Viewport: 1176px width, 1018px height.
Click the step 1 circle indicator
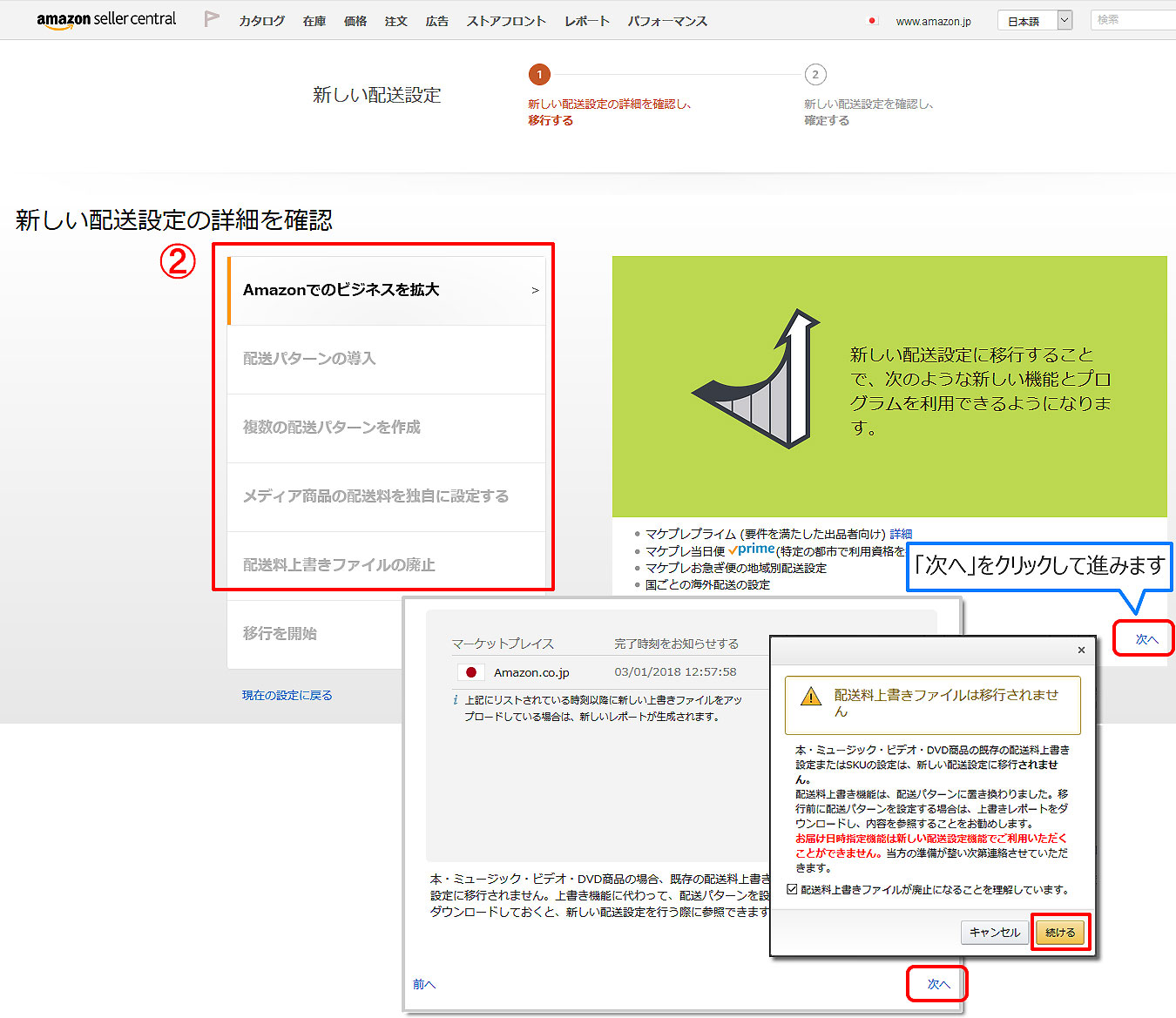click(x=539, y=75)
